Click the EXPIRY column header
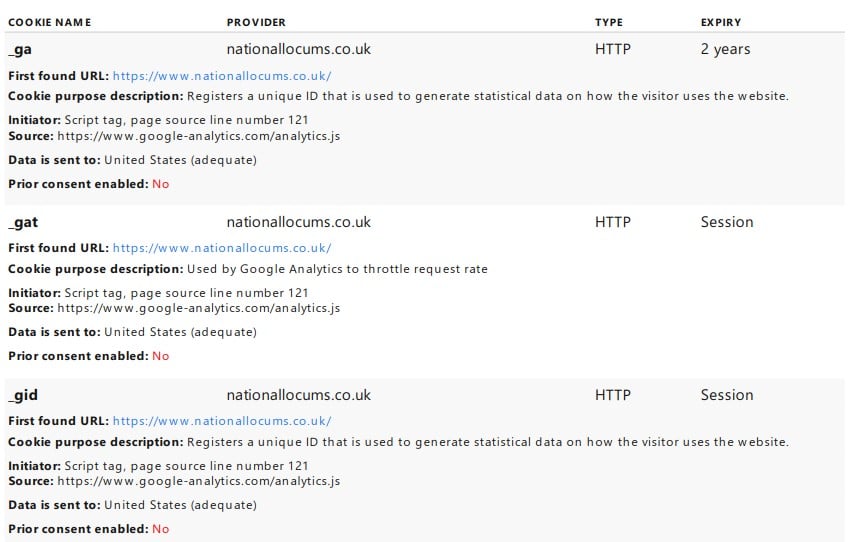 721,22
